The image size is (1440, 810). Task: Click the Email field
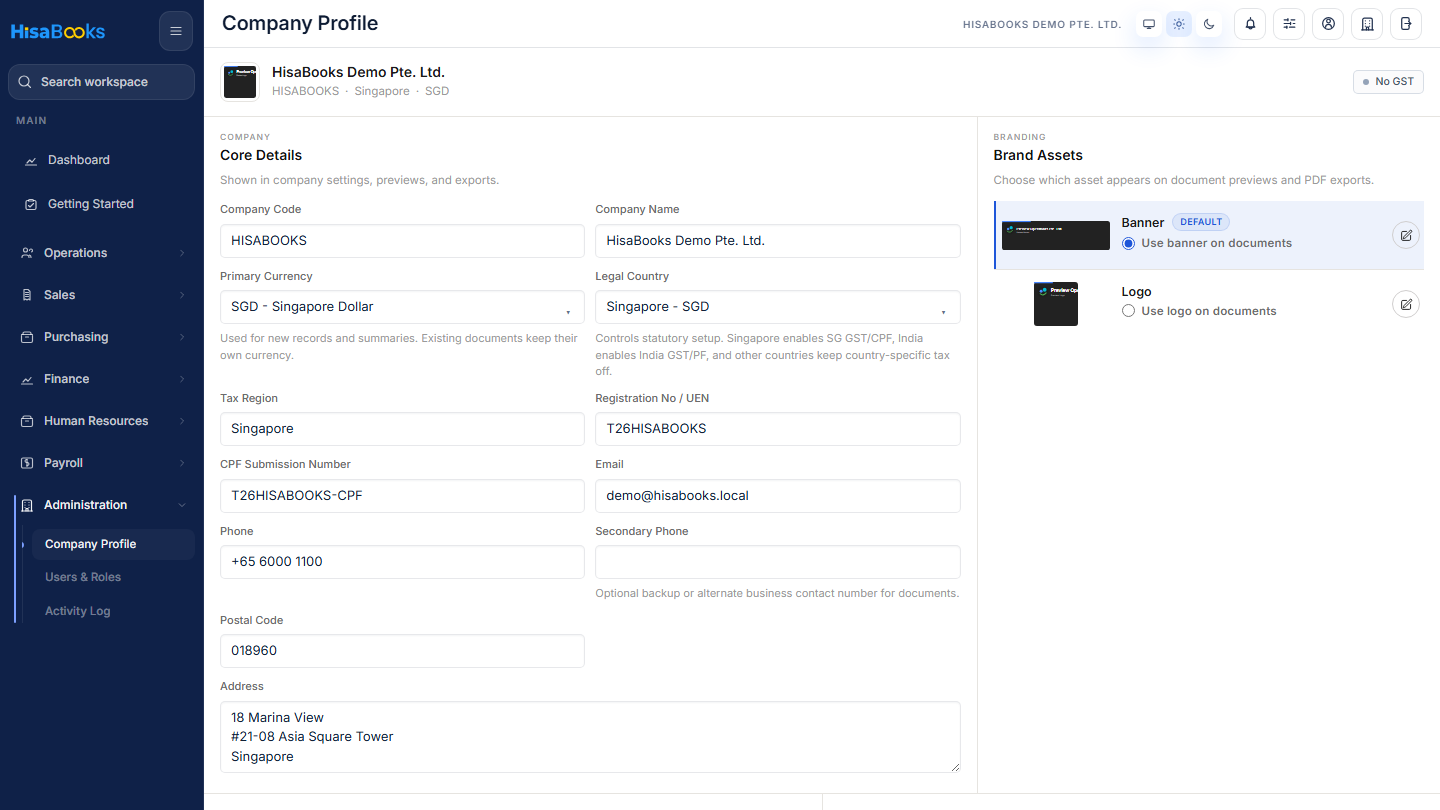[778, 496]
